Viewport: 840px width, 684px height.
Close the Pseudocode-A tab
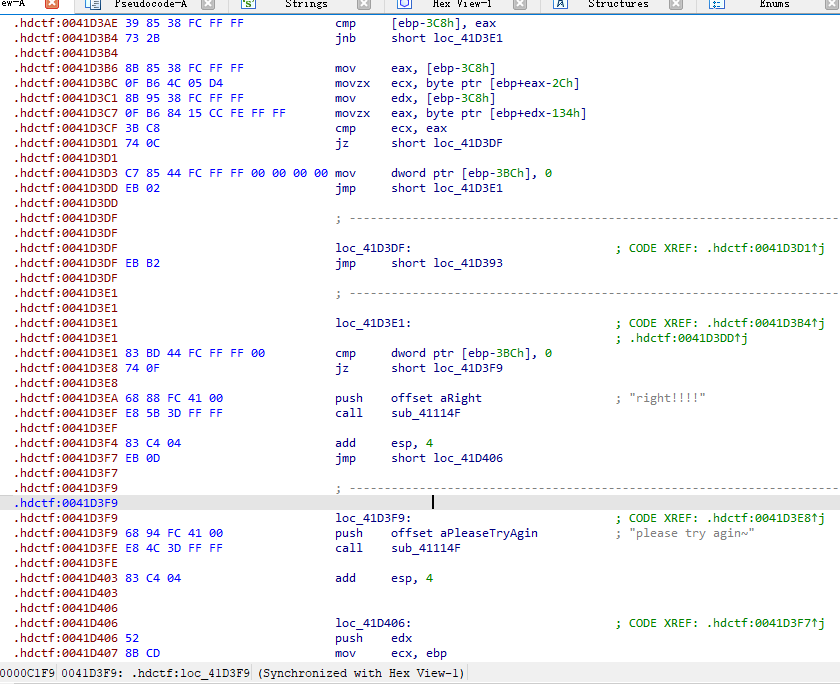(208, 4)
